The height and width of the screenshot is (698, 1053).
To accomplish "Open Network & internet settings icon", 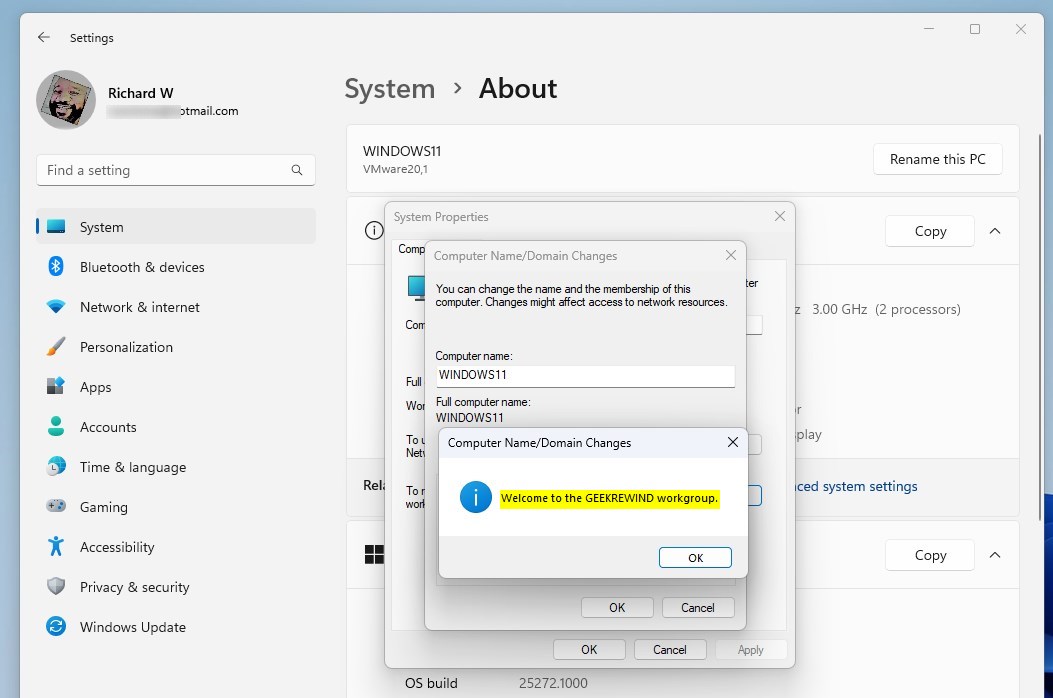I will tap(56, 307).
